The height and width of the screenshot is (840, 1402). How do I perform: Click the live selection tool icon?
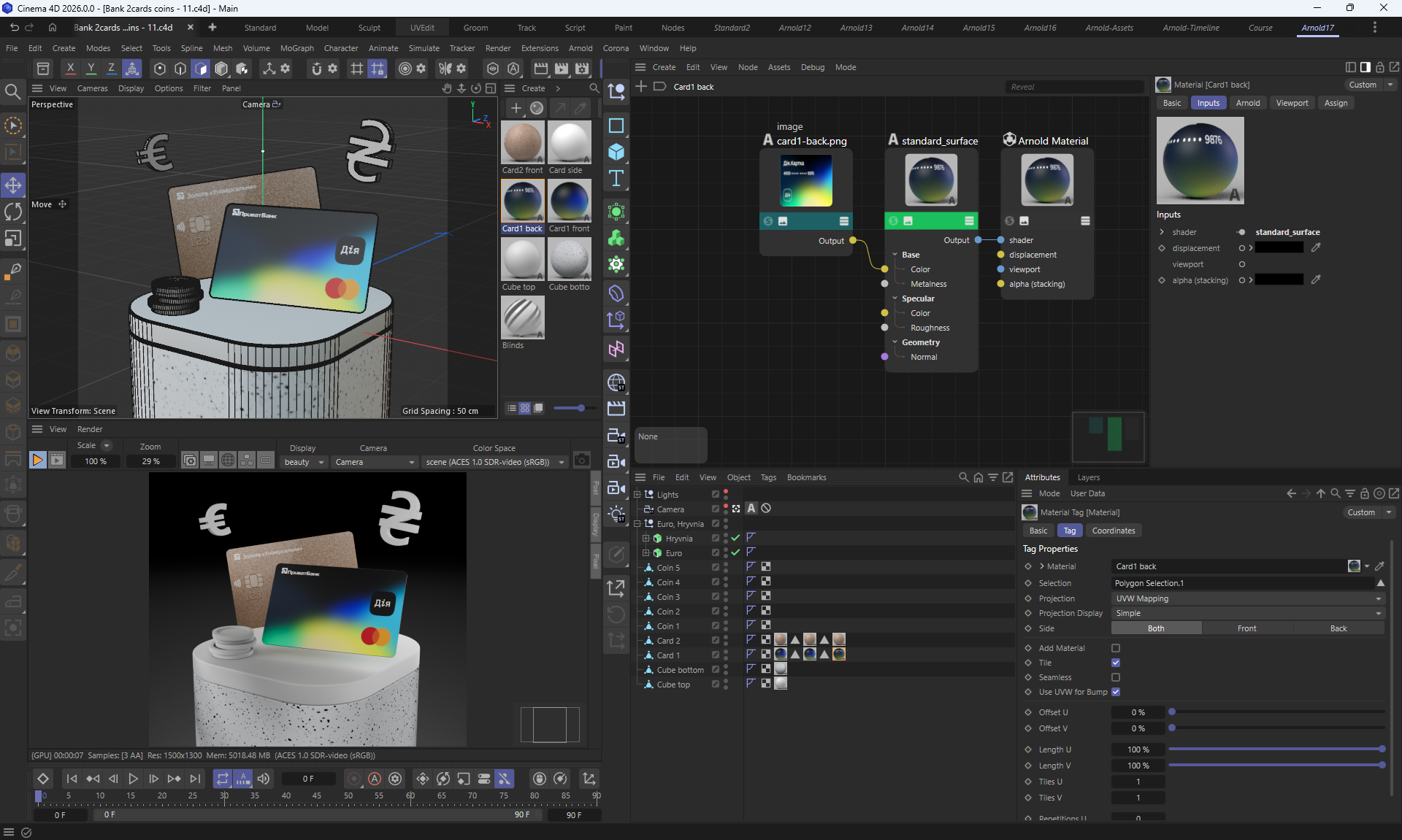tap(13, 126)
